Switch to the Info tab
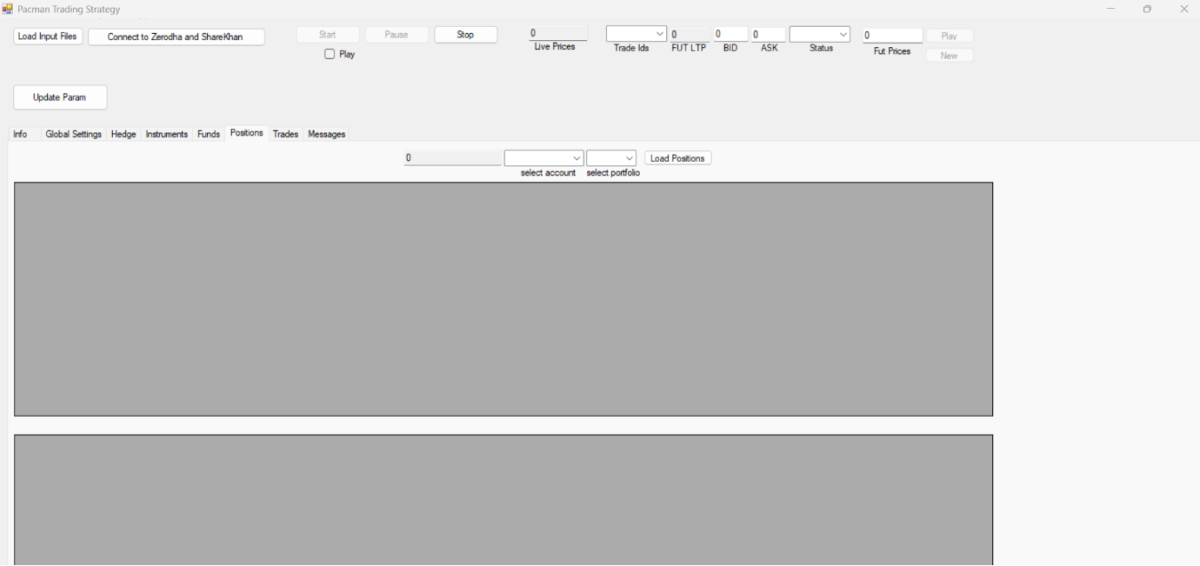Image resolution: width=1200 pixels, height=566 pixels. coord(21,134)
